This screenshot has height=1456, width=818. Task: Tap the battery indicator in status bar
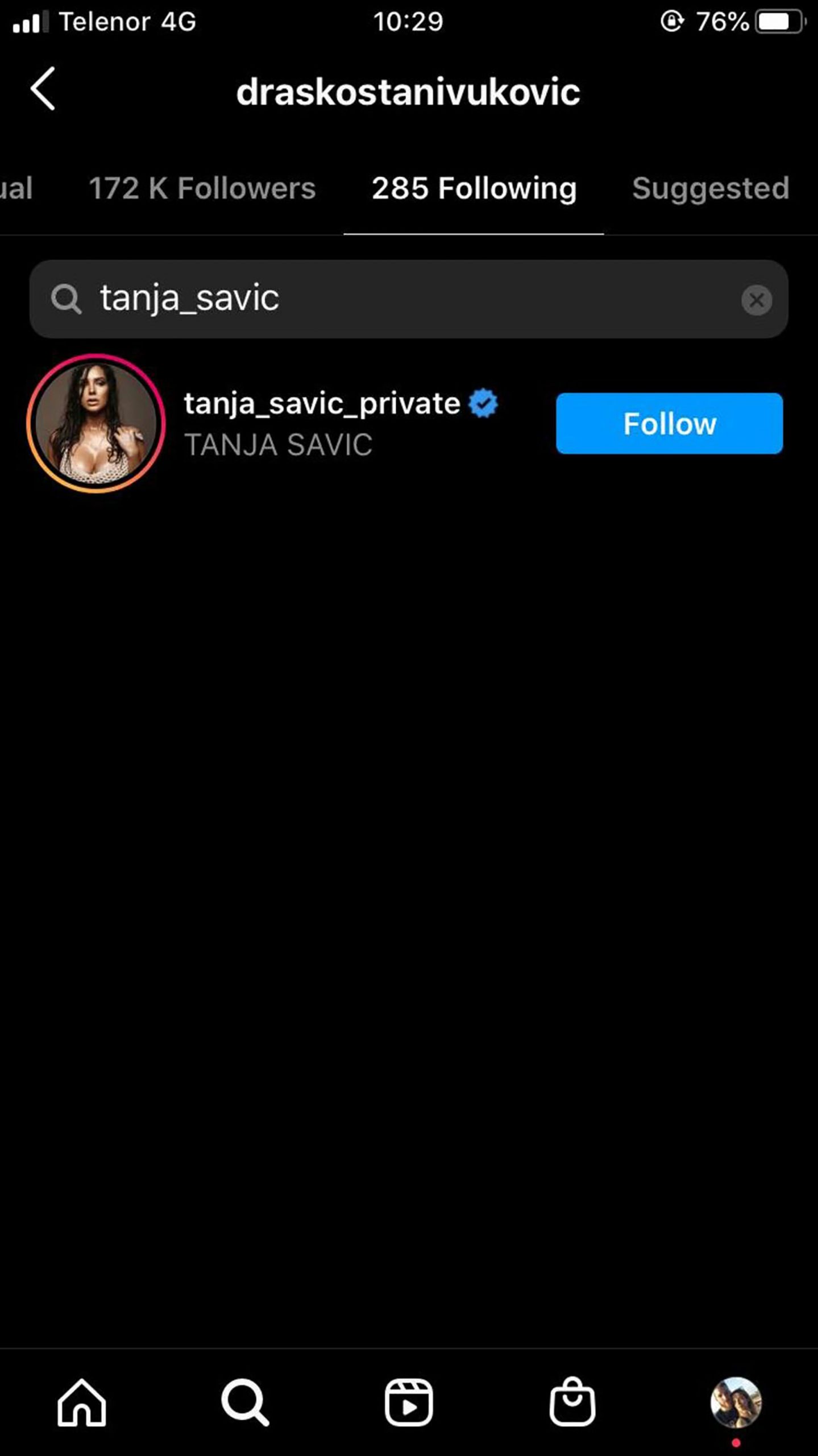pyautogui.click(x=780, y=22)
